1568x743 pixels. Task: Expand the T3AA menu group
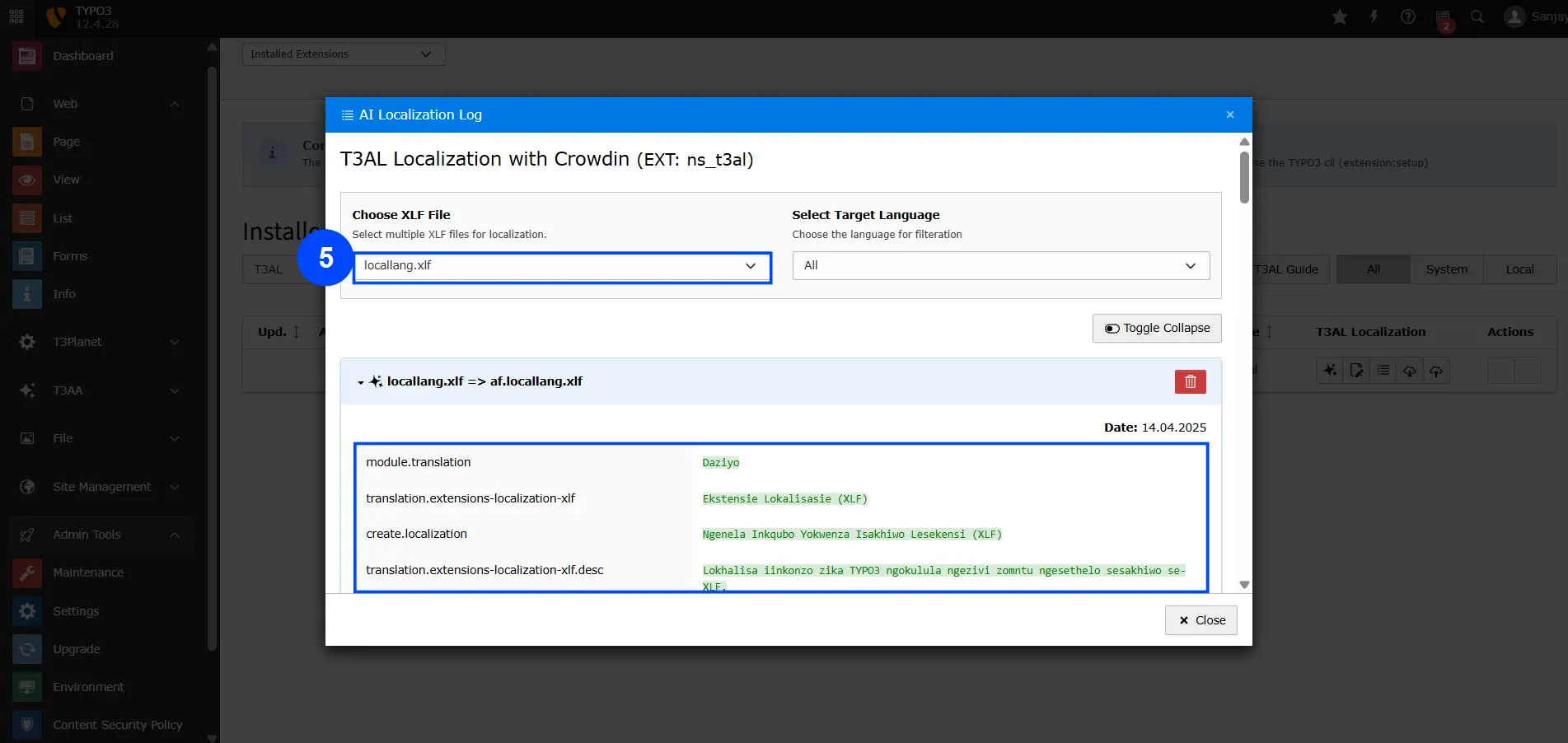174,390
